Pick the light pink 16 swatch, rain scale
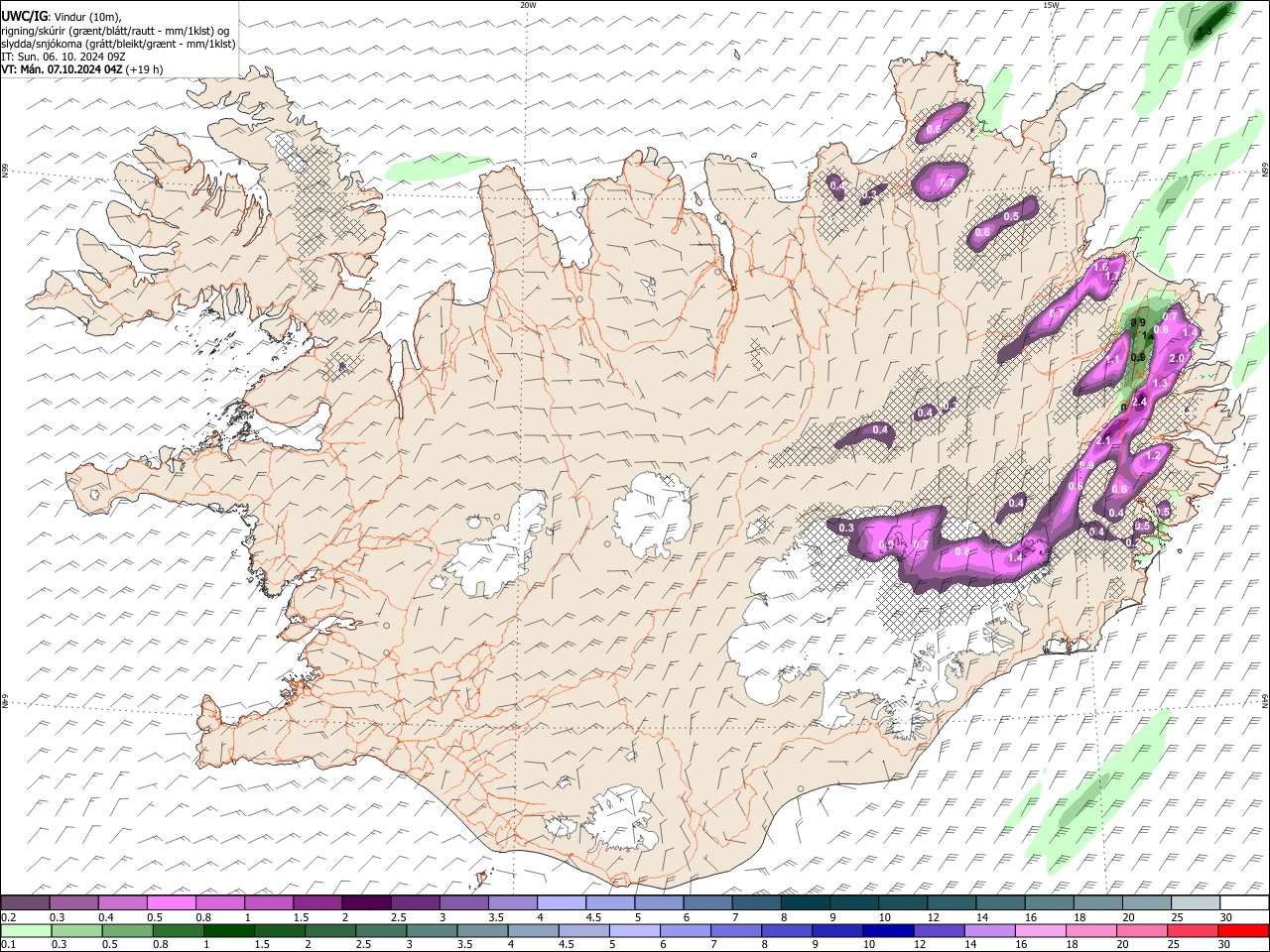Viewport: 1270px width, 952px height. 1041,931
